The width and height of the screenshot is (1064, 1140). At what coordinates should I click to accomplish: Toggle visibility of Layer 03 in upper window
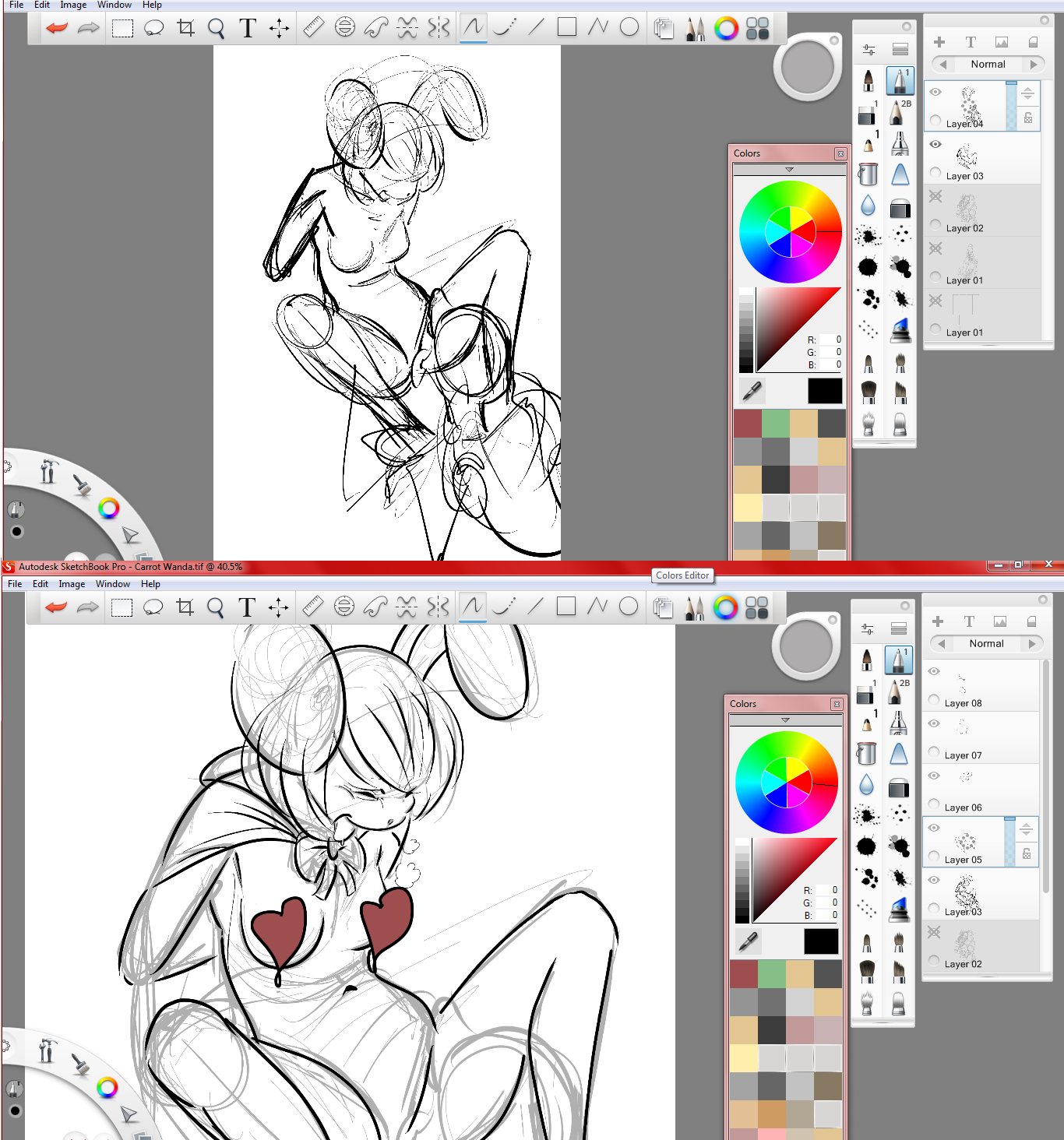(x=935, y=144)
